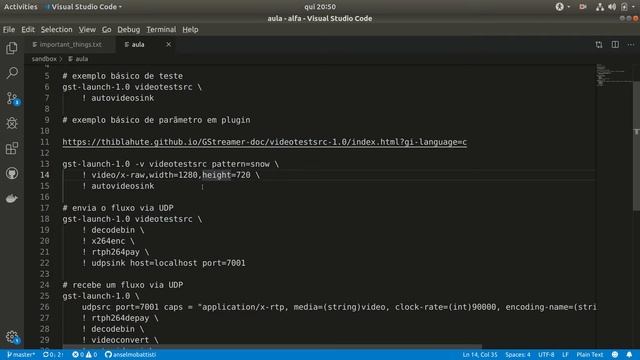Switch to the important_things.txt tab
The height and width of the screenshot is (360, 640).
[x=70, y=44]
